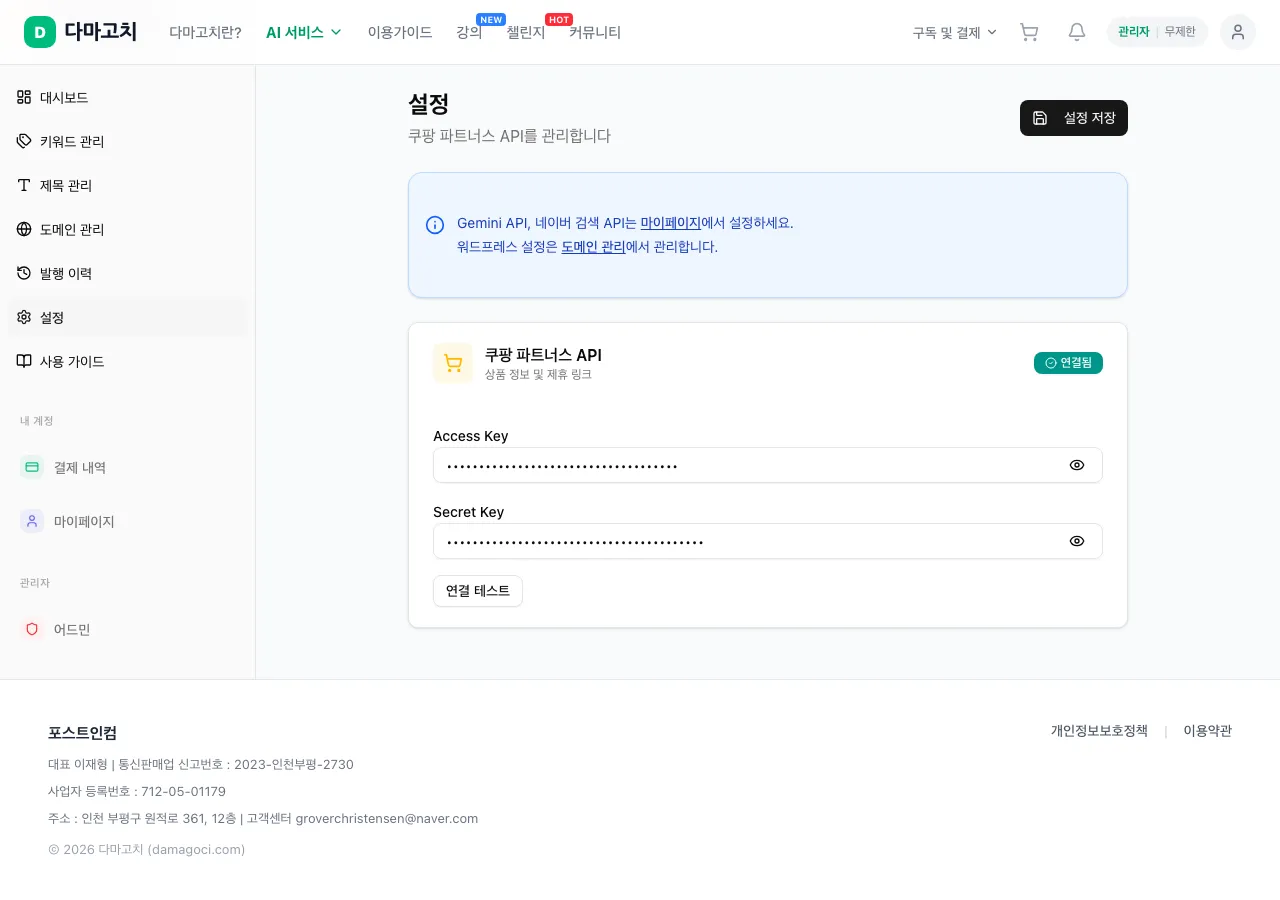Open 챌린지 menu item
Screen dimensions: 1280x900
click(526, 32)
